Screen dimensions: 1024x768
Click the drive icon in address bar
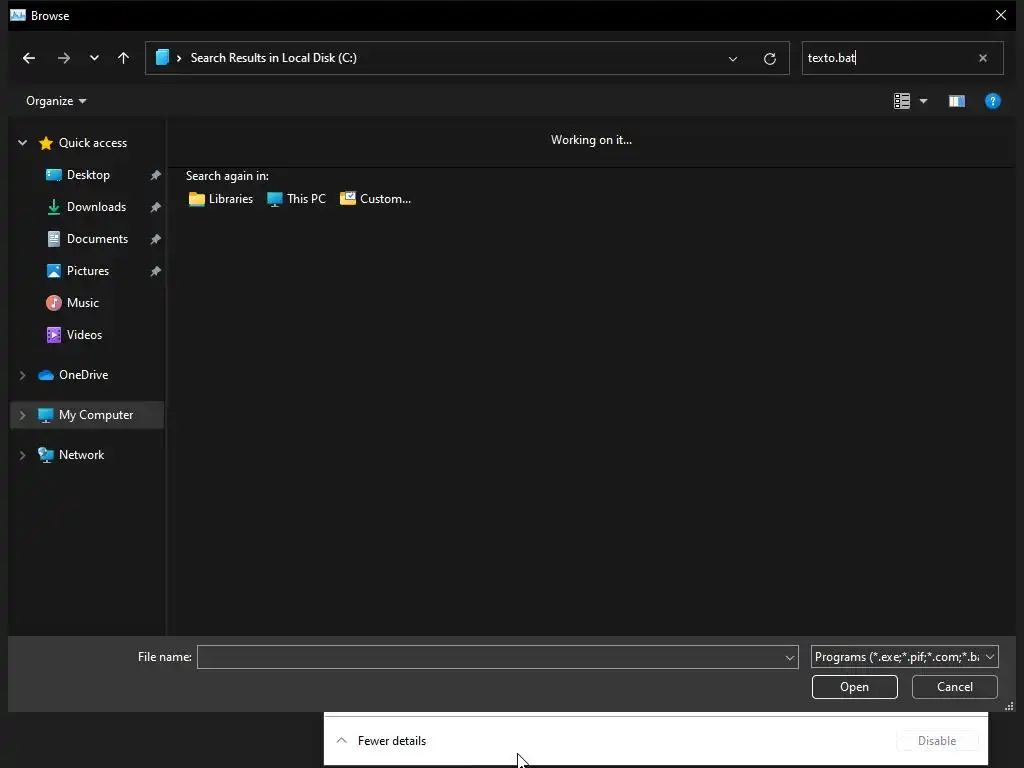162,57
